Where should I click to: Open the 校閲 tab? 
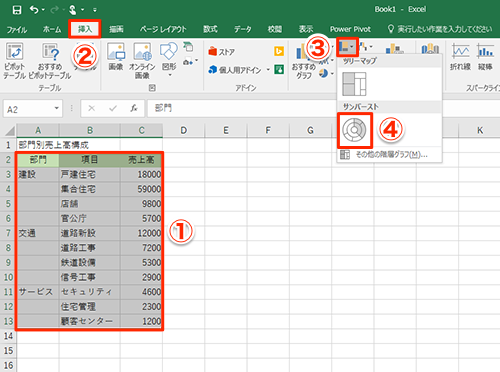point(275,30)
